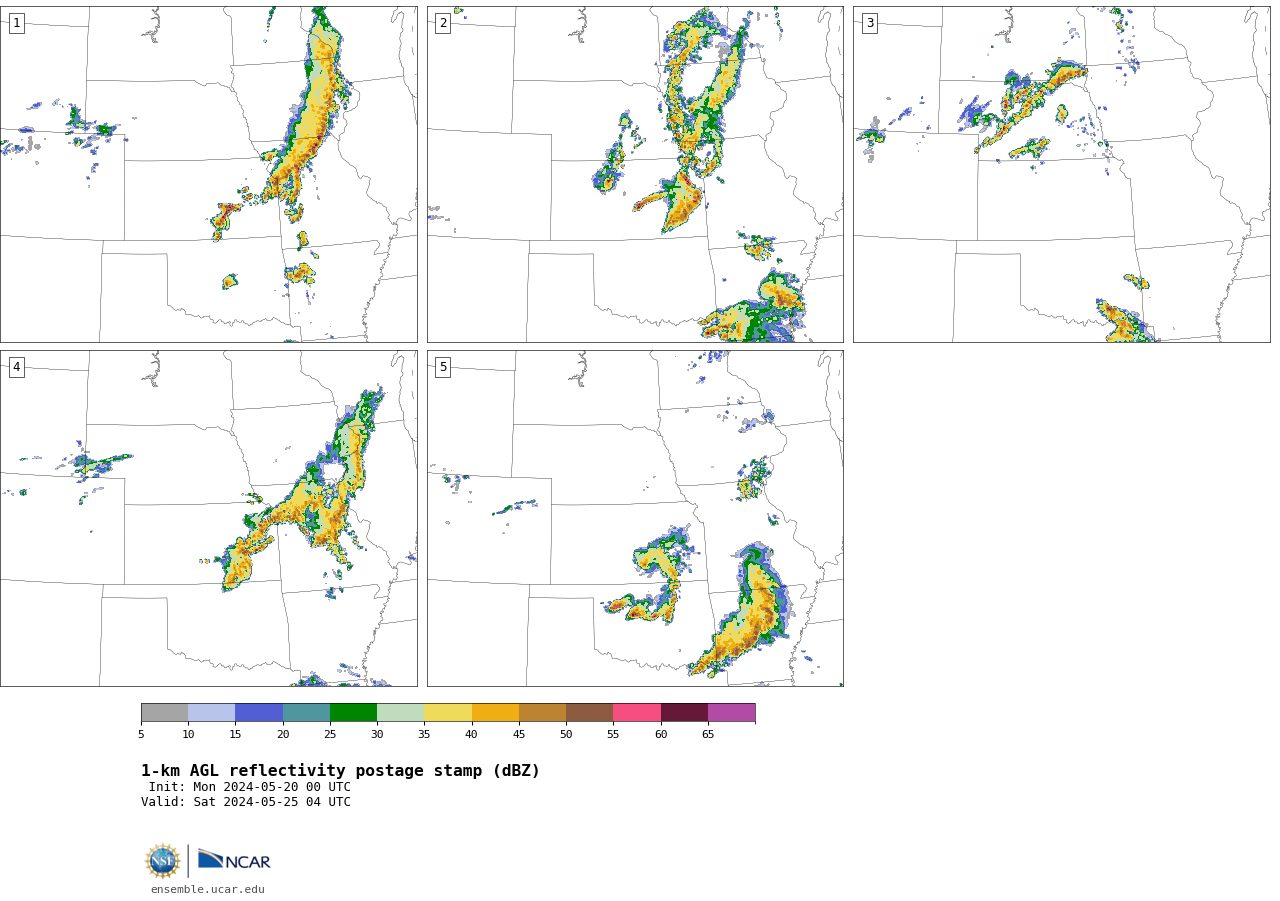Image resolution: width=1280 pixels, height=901 pixels.
Task: Click the light blue 10-15 dBZ swatch
Action: point(211,712)
